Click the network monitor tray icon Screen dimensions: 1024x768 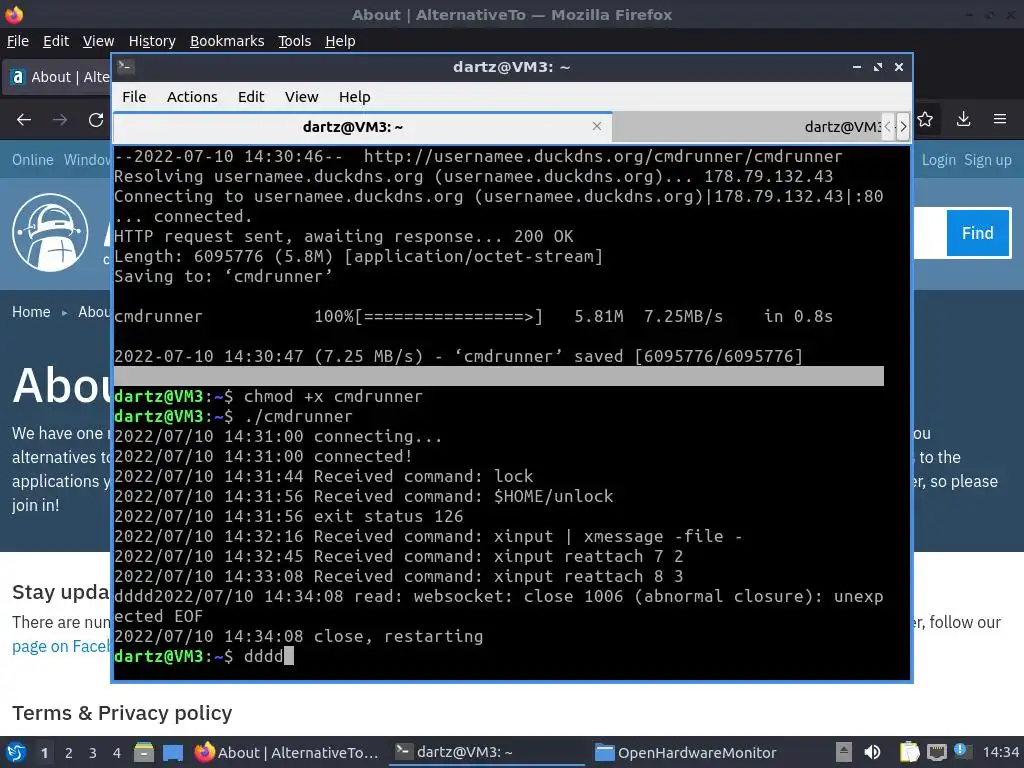[x=936, y=752]
